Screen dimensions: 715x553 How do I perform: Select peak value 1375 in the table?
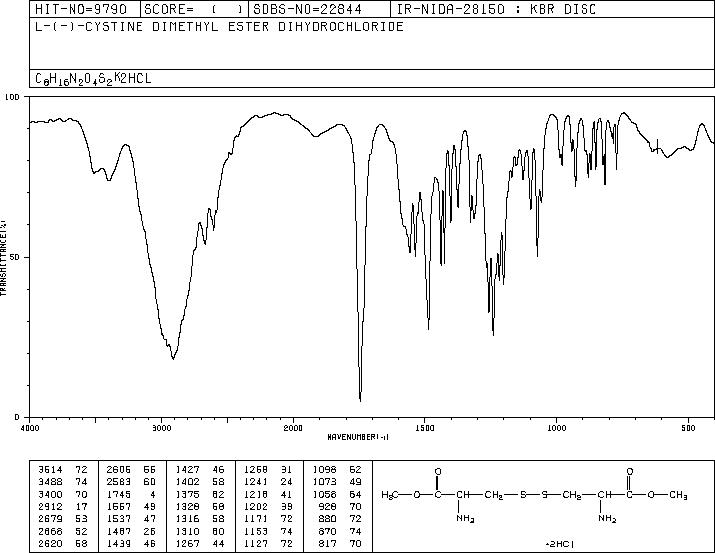187,494
